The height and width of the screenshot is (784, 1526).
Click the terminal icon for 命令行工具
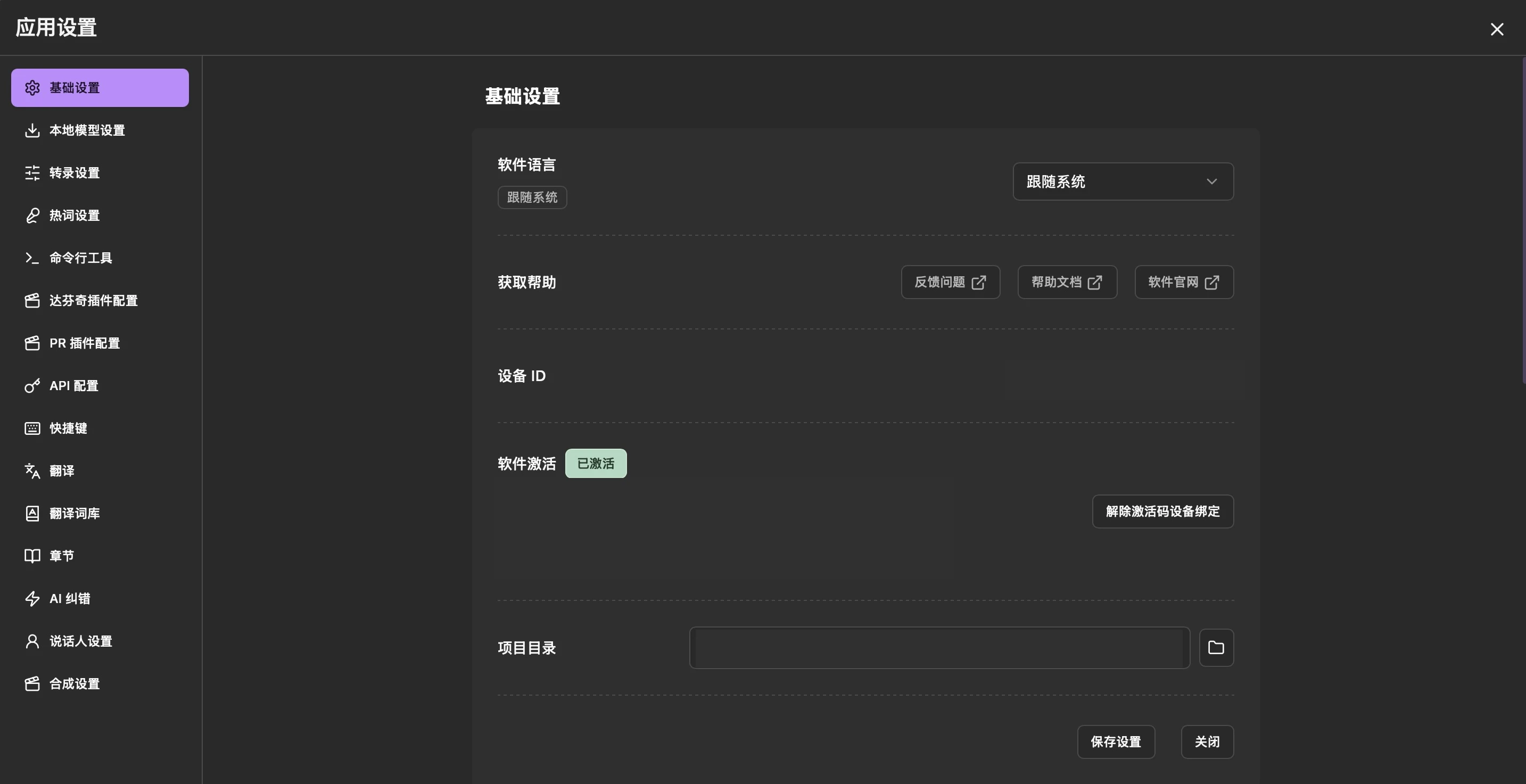point(32,258)
